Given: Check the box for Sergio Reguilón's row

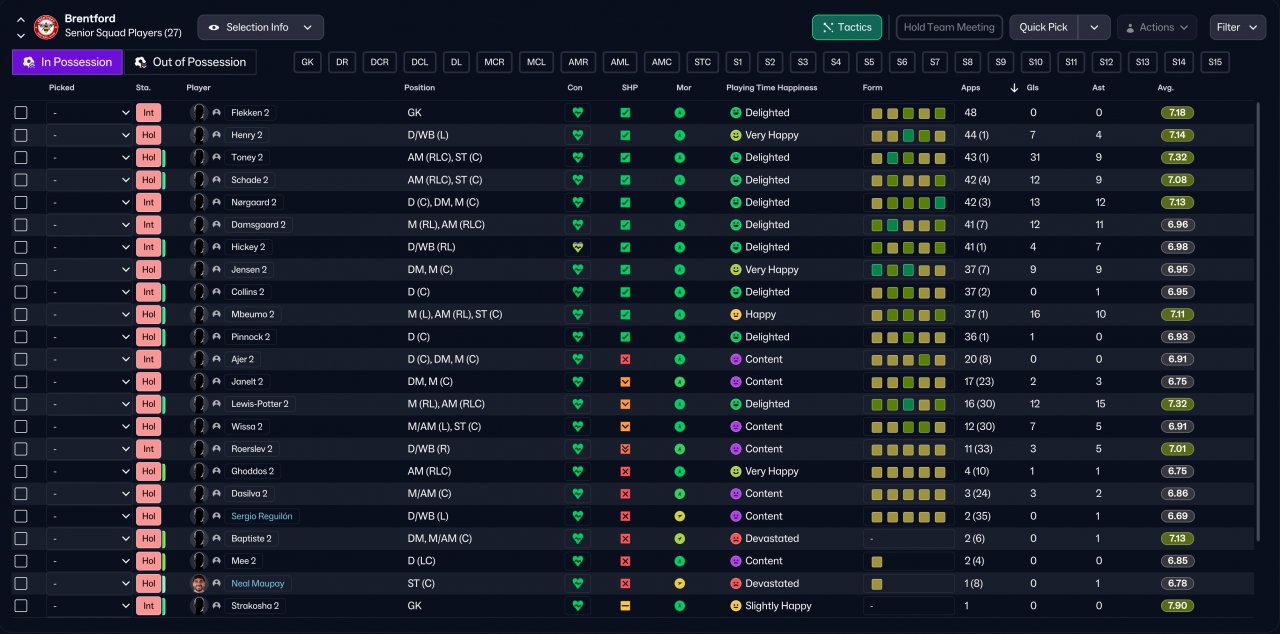Looking at the screenshot, I should pos(21,516).
